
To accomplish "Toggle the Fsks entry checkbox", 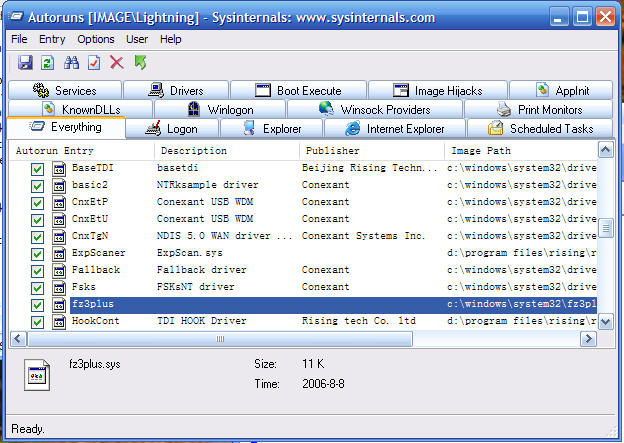I will coord(37,288).
